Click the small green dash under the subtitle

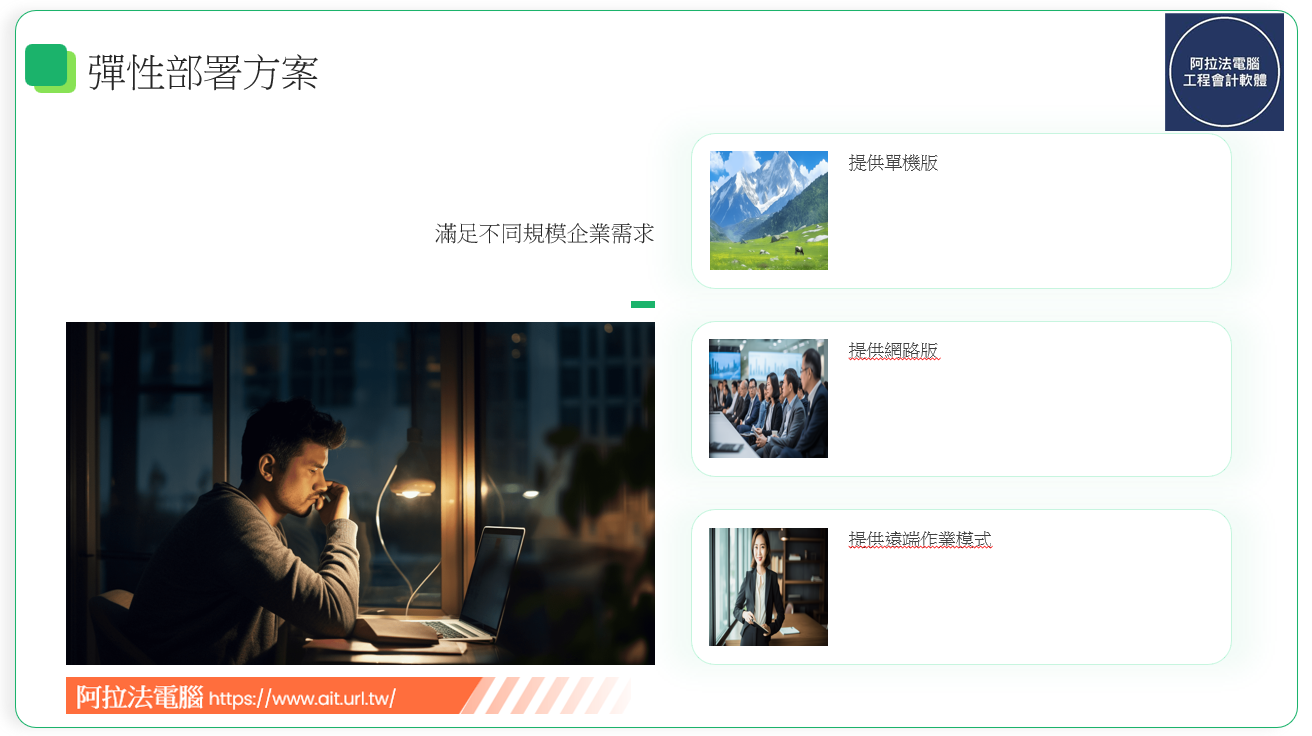[x=643, y=304]
